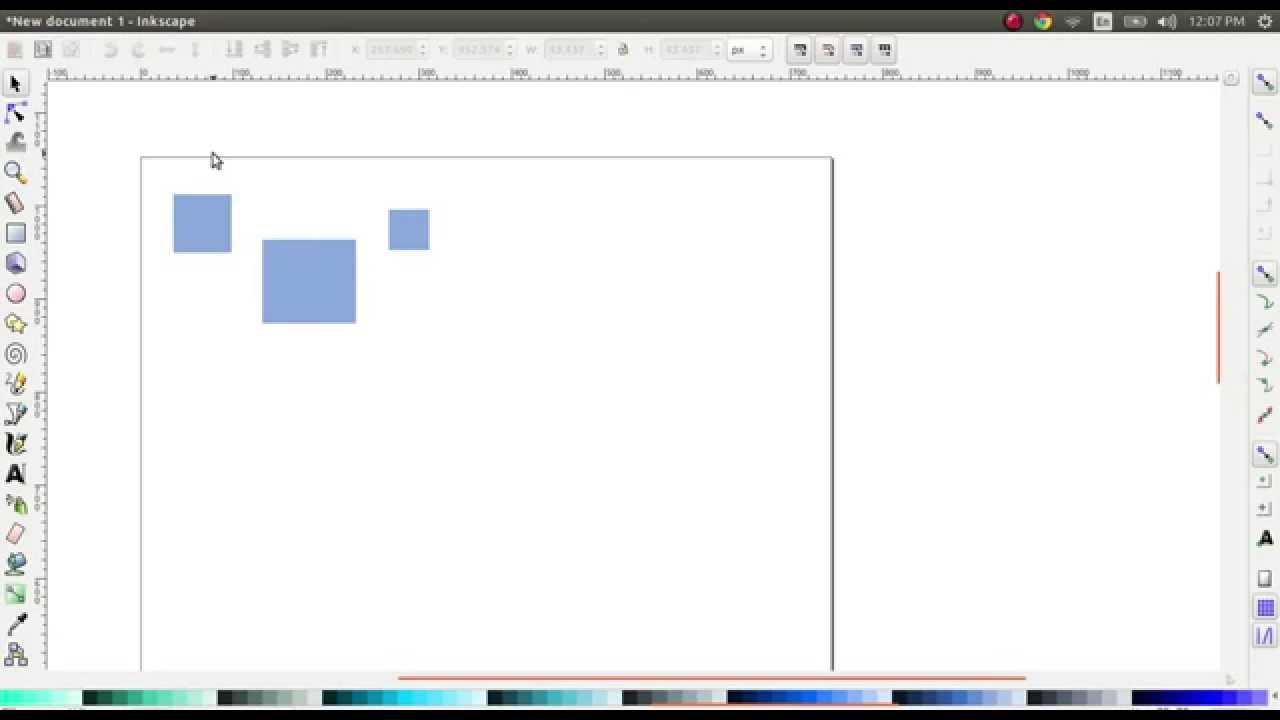Select the Eraser tool
This screenshot has width=1280, height=720.
coord(15,533)
